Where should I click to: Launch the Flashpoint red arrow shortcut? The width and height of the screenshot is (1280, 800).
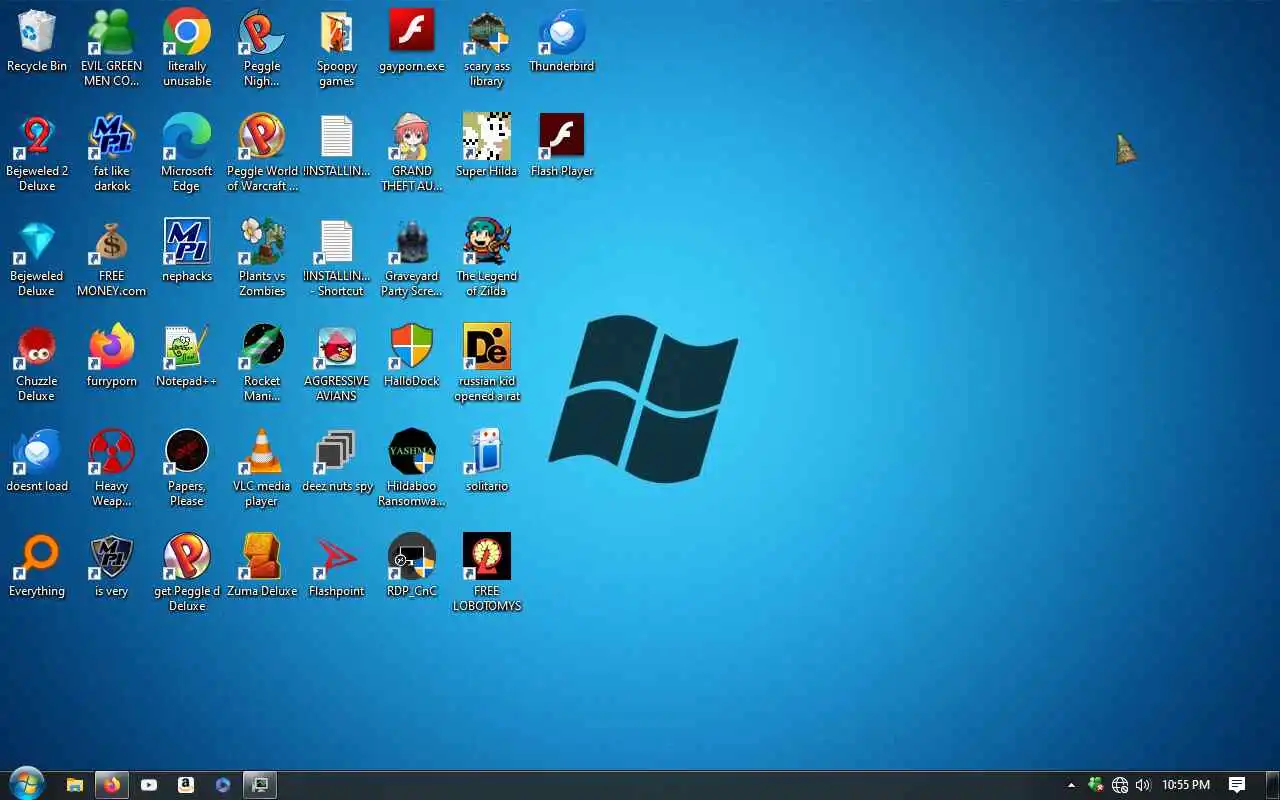337,566
